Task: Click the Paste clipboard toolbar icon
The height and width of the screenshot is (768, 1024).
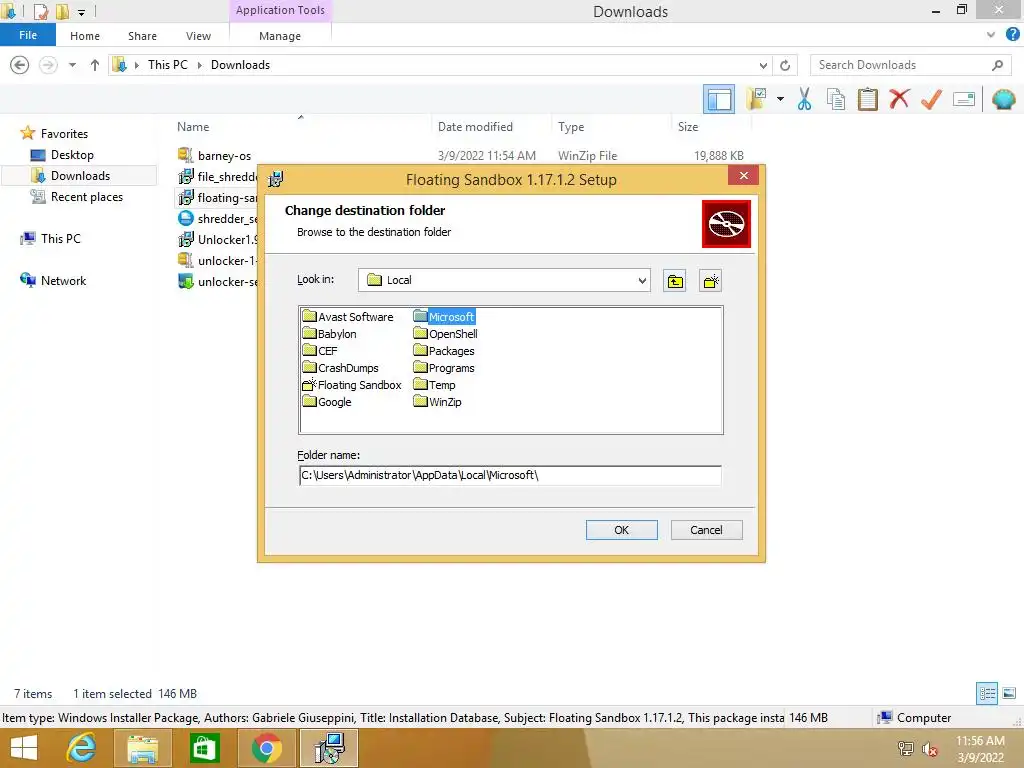Action: tap(867, 99)
